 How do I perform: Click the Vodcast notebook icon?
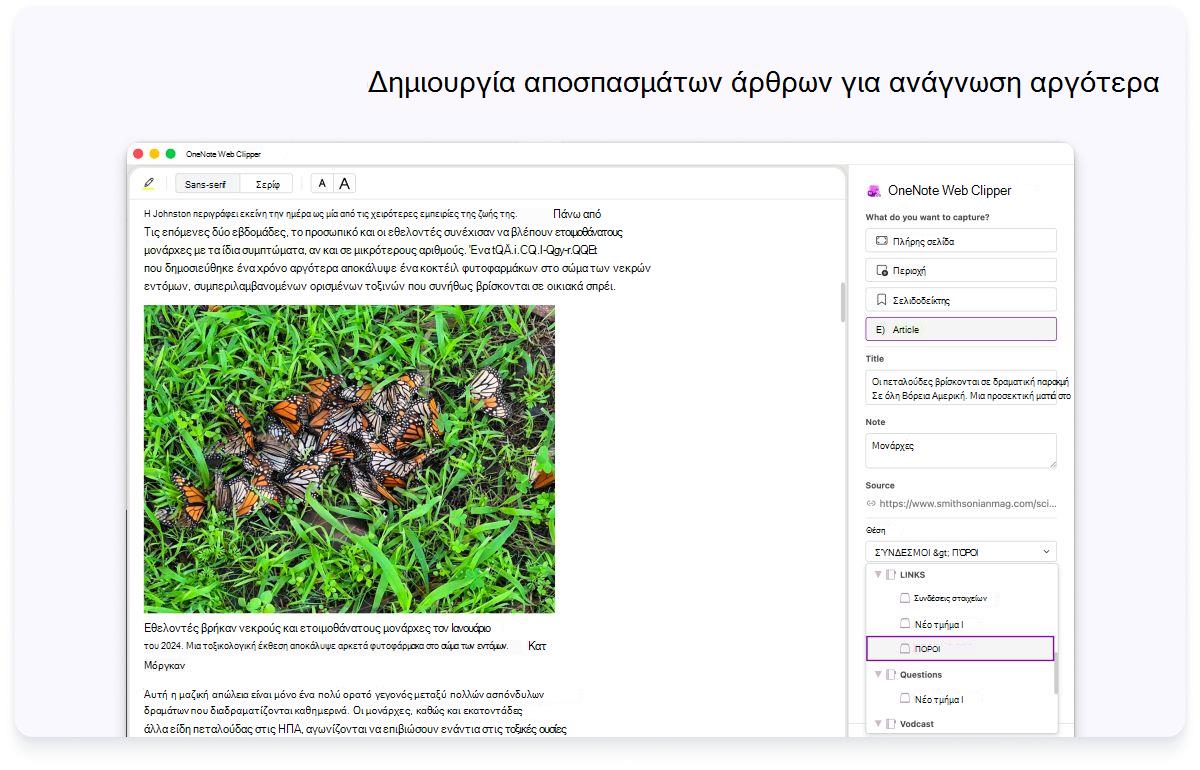coord(891,723)
